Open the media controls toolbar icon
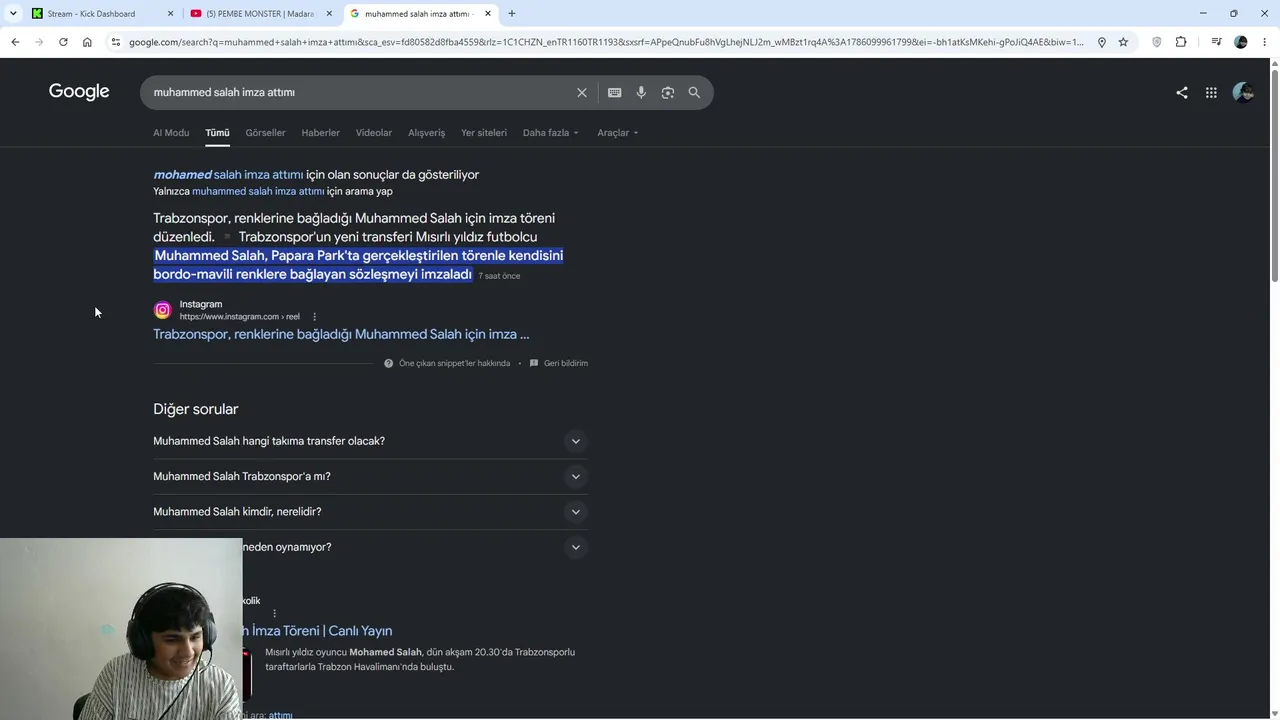This screenshot has height=720, width=1280. [1216, 42]
